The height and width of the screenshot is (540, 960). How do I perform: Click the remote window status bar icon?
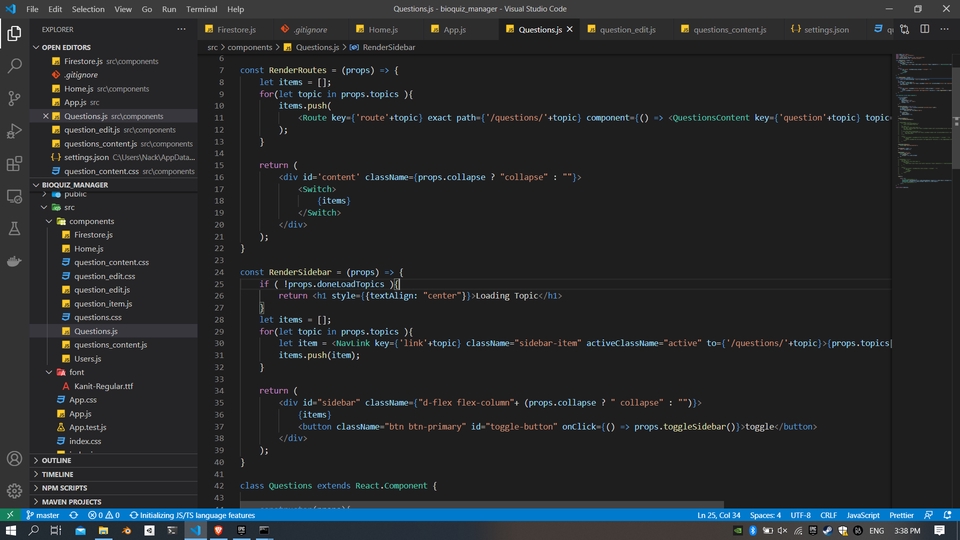[x=10, y=515]
